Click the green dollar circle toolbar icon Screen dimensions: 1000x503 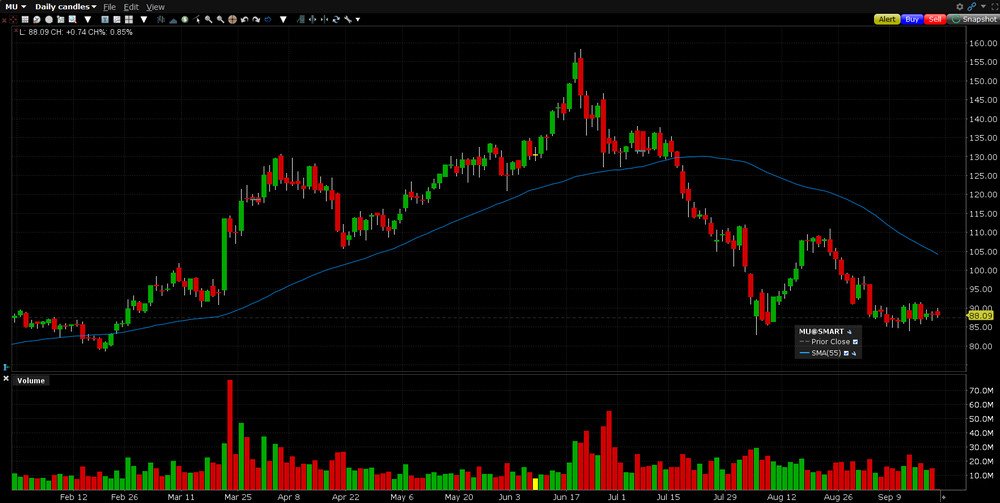(x=185, y=20)
